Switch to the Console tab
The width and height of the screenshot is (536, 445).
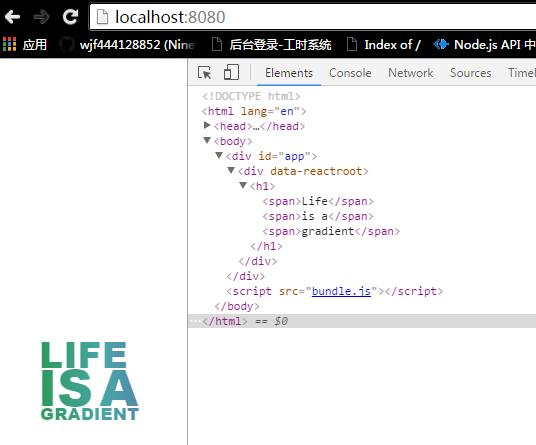click(x=350, y=73)
